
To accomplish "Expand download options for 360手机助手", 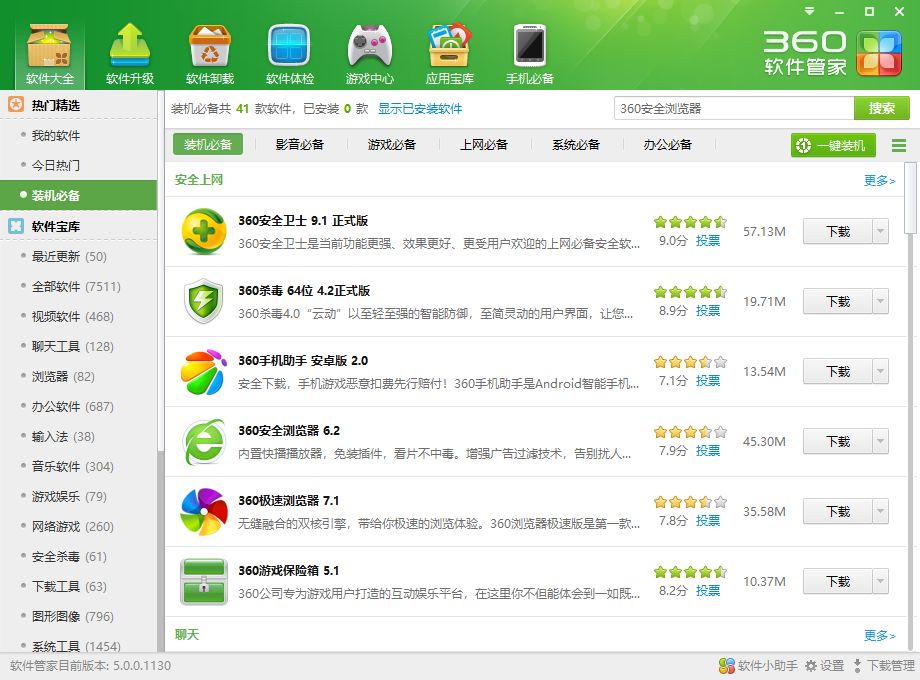I will 880,371.
